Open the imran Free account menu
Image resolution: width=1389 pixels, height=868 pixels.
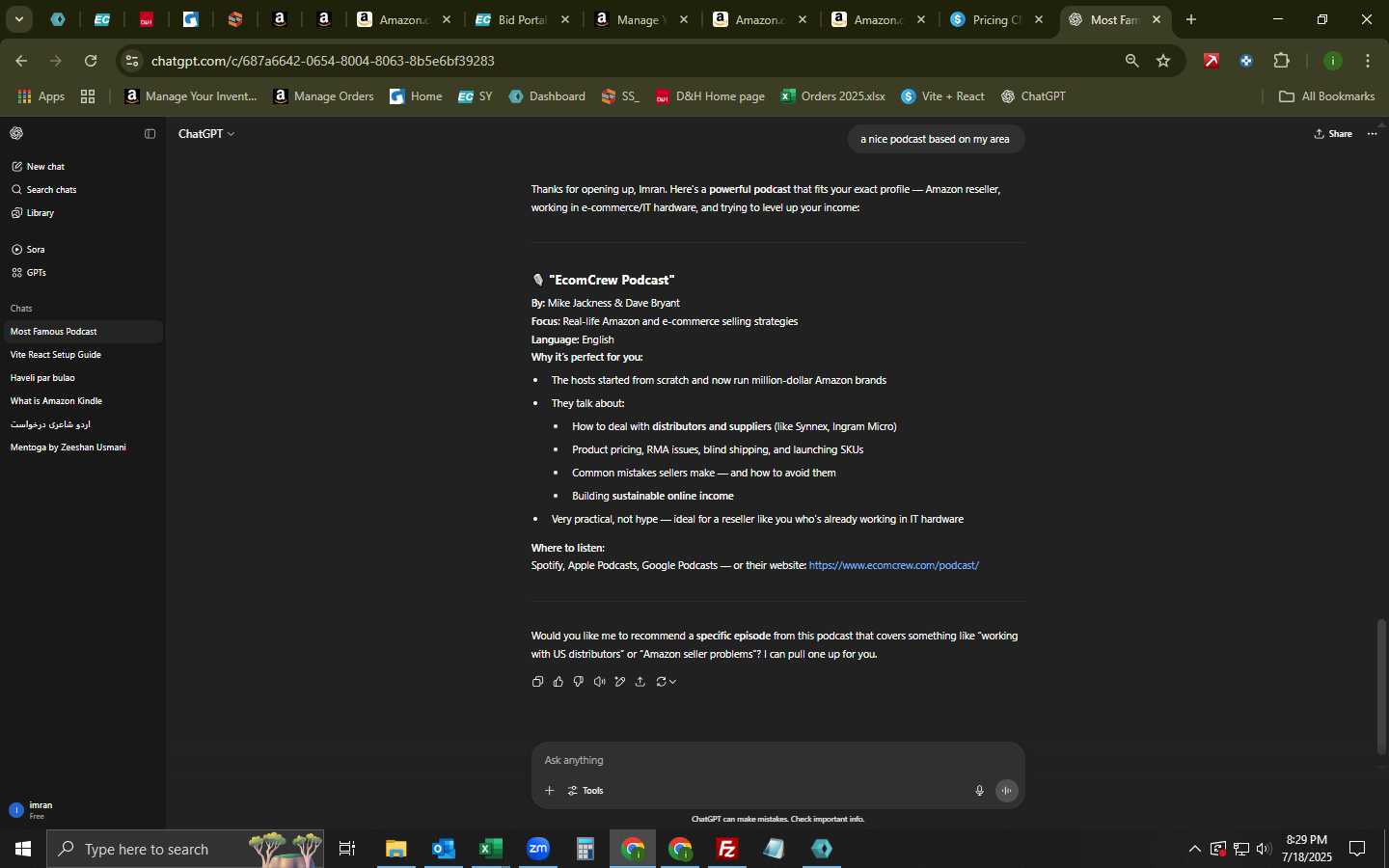[83, 810]
